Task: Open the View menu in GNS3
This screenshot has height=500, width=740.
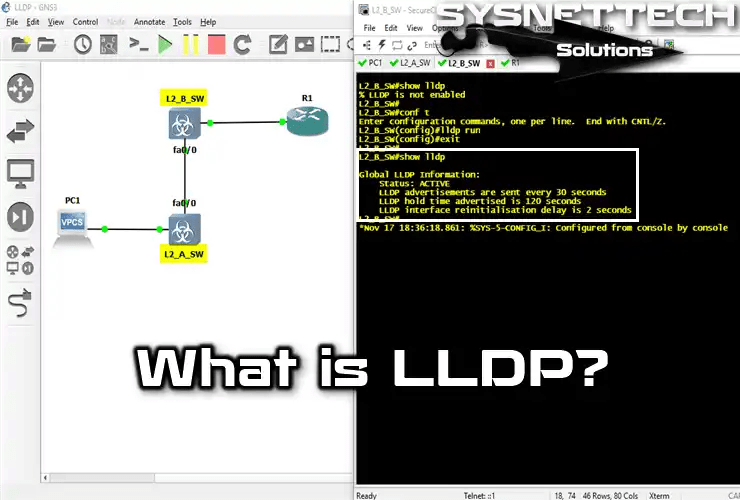Action: [x=56, y=22]
